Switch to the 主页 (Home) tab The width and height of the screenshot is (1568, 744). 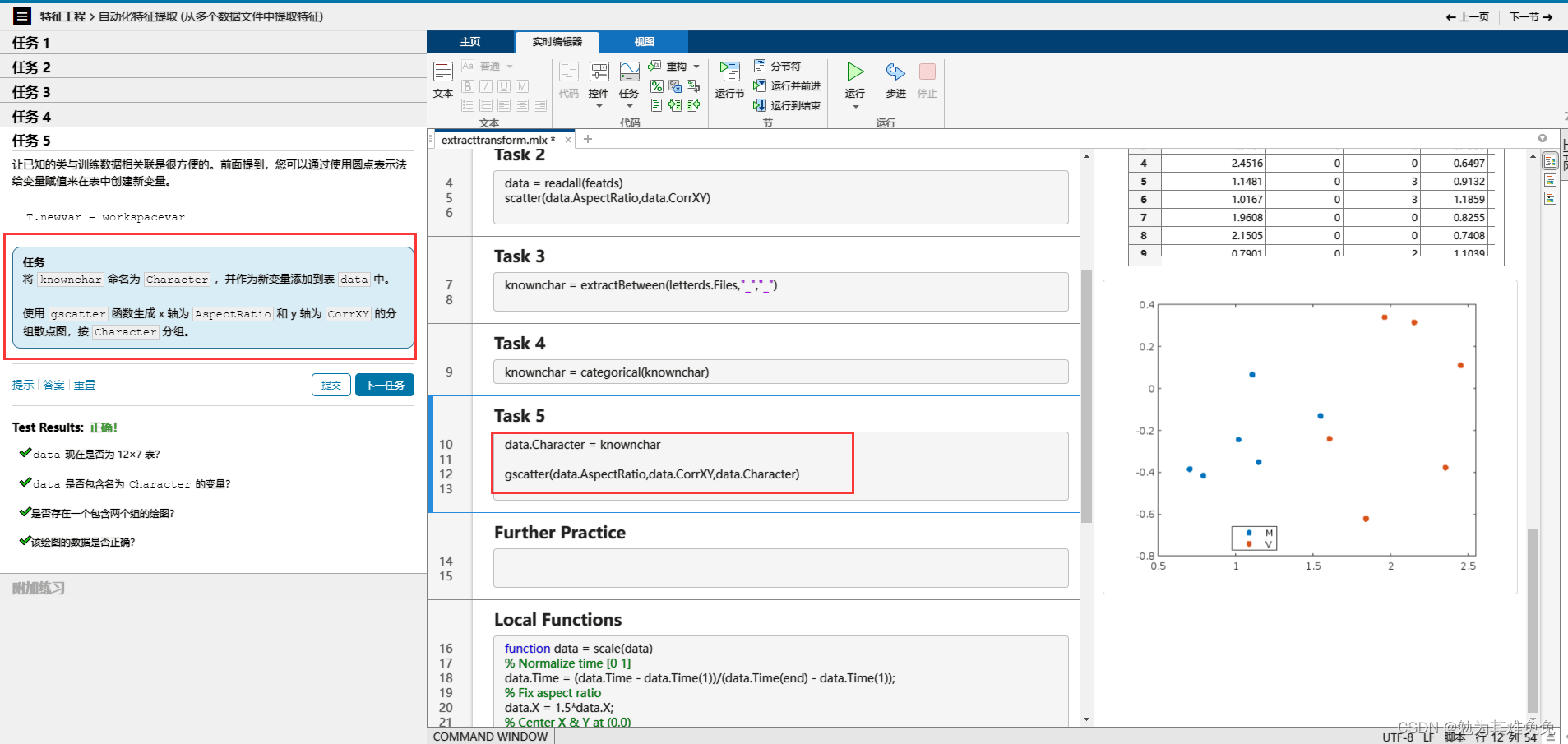[470, 42]
